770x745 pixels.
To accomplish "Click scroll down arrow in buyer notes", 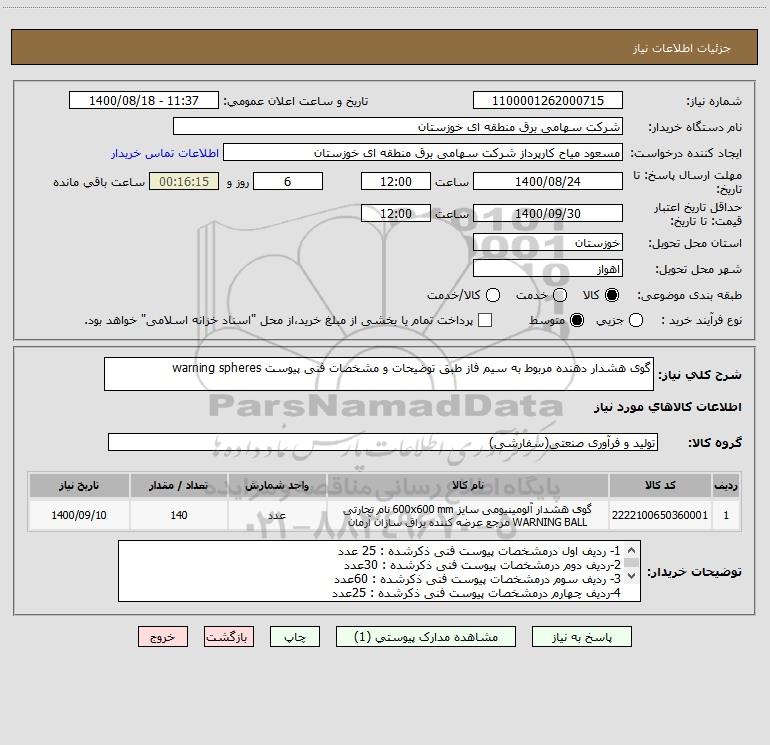I will tap(632, 575).
